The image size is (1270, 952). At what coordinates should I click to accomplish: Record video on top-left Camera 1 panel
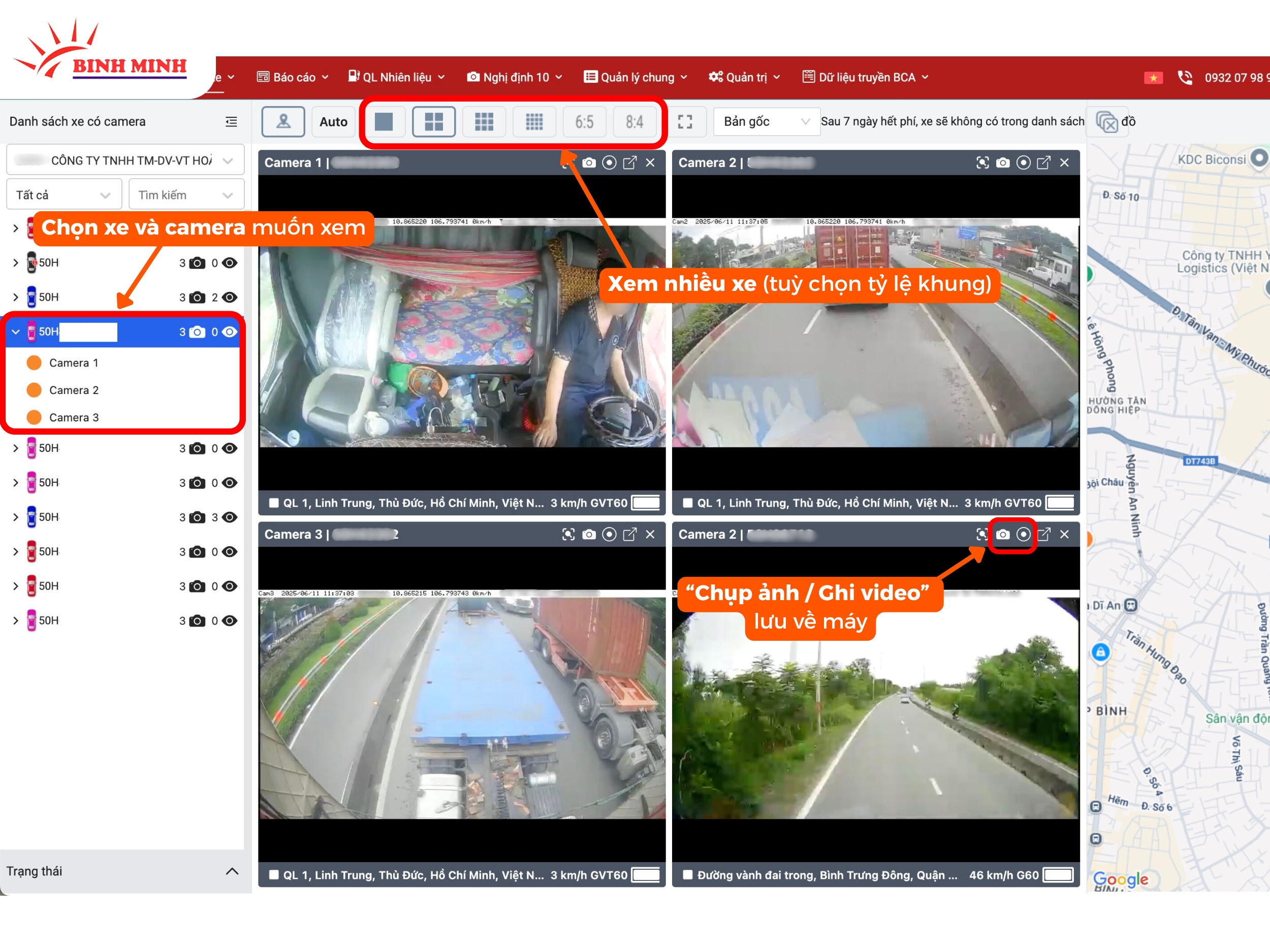tap(609, 163)
